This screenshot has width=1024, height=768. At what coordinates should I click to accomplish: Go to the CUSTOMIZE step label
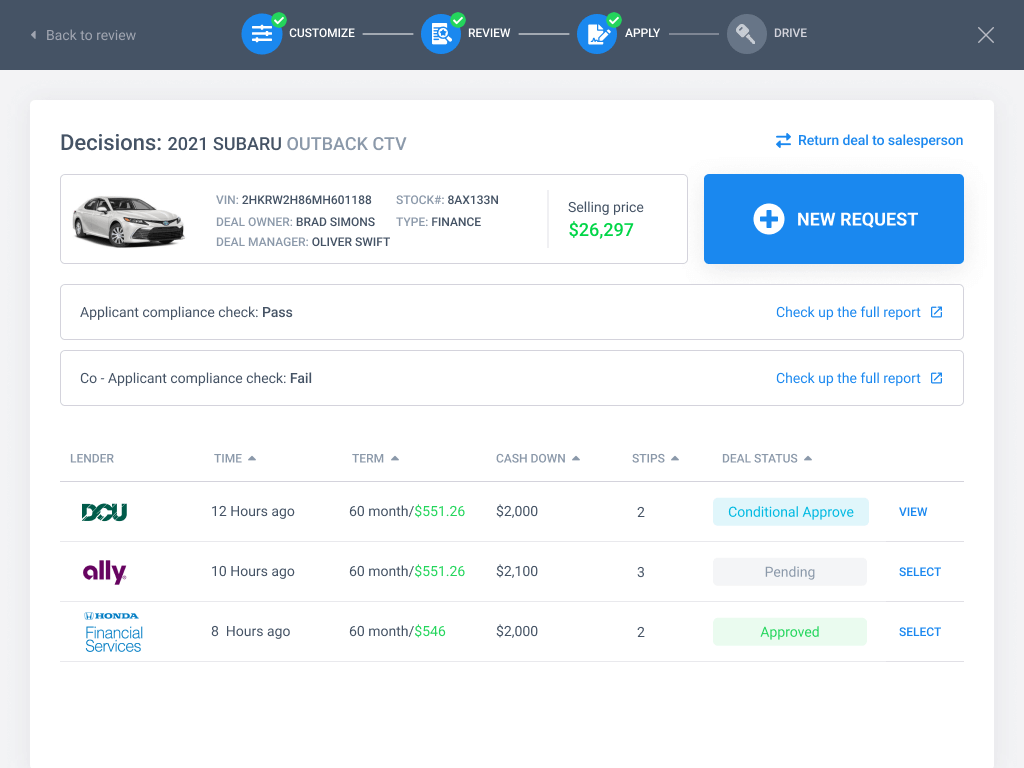(x=322, y=33)
